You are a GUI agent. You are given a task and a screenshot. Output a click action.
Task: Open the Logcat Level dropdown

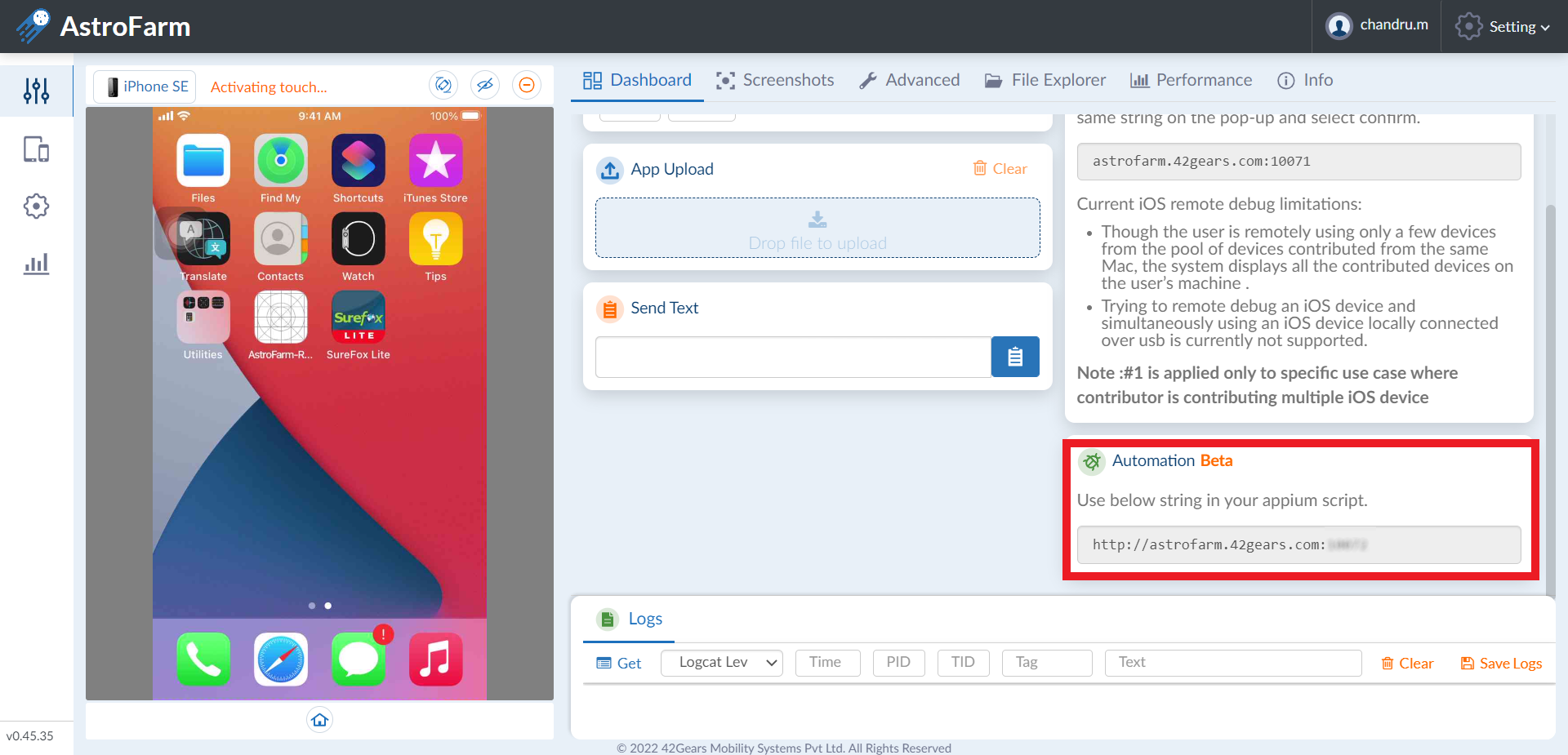(721, 663)
